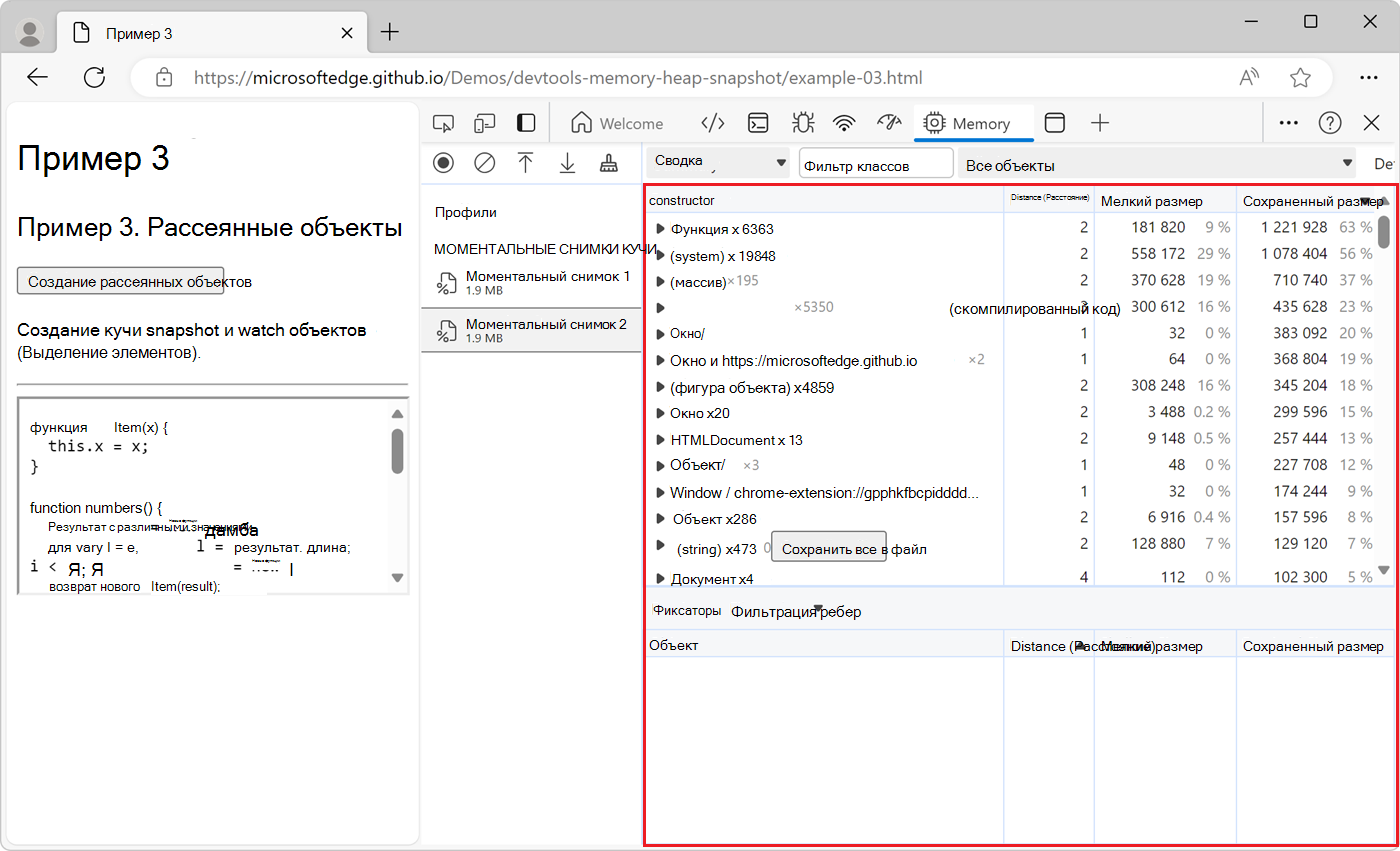The image size is (1400, 851).
Task: Open the Console tool icon
Action: tap(760, 123)
